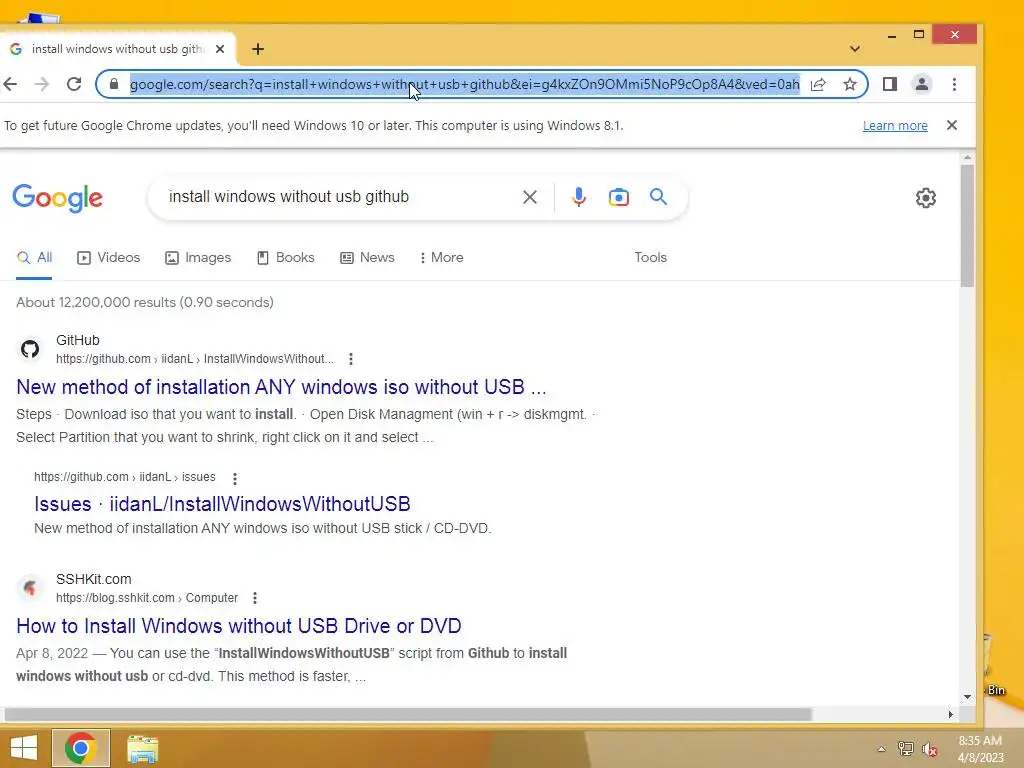1024x768 pixels.
Task: Click the forward navigation arrow
Action: click(x=42, y=84)
